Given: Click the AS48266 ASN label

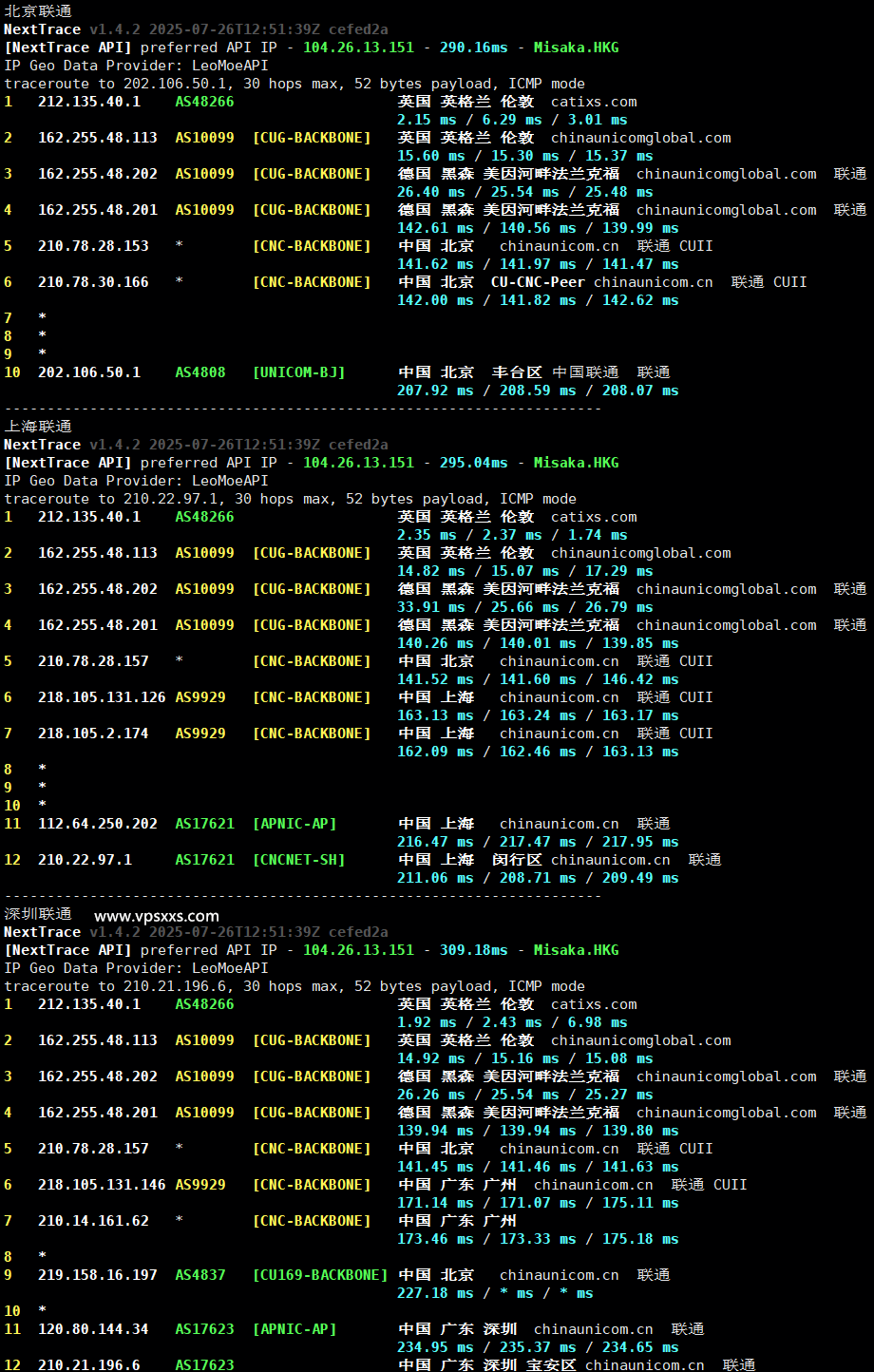Looking at the screenshot, I should coord(204,102).
